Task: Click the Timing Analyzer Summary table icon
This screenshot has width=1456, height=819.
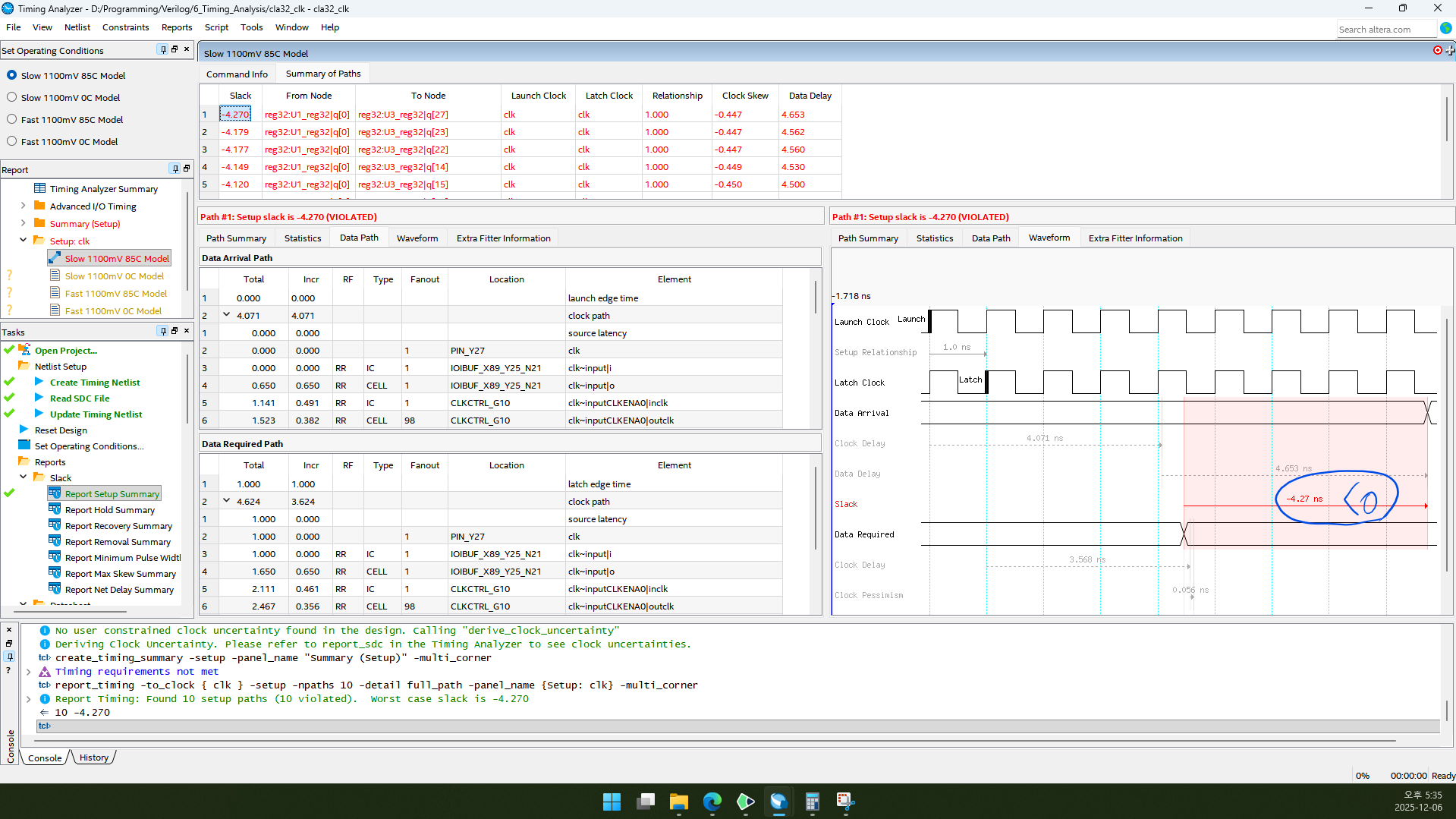Action: 40,189
